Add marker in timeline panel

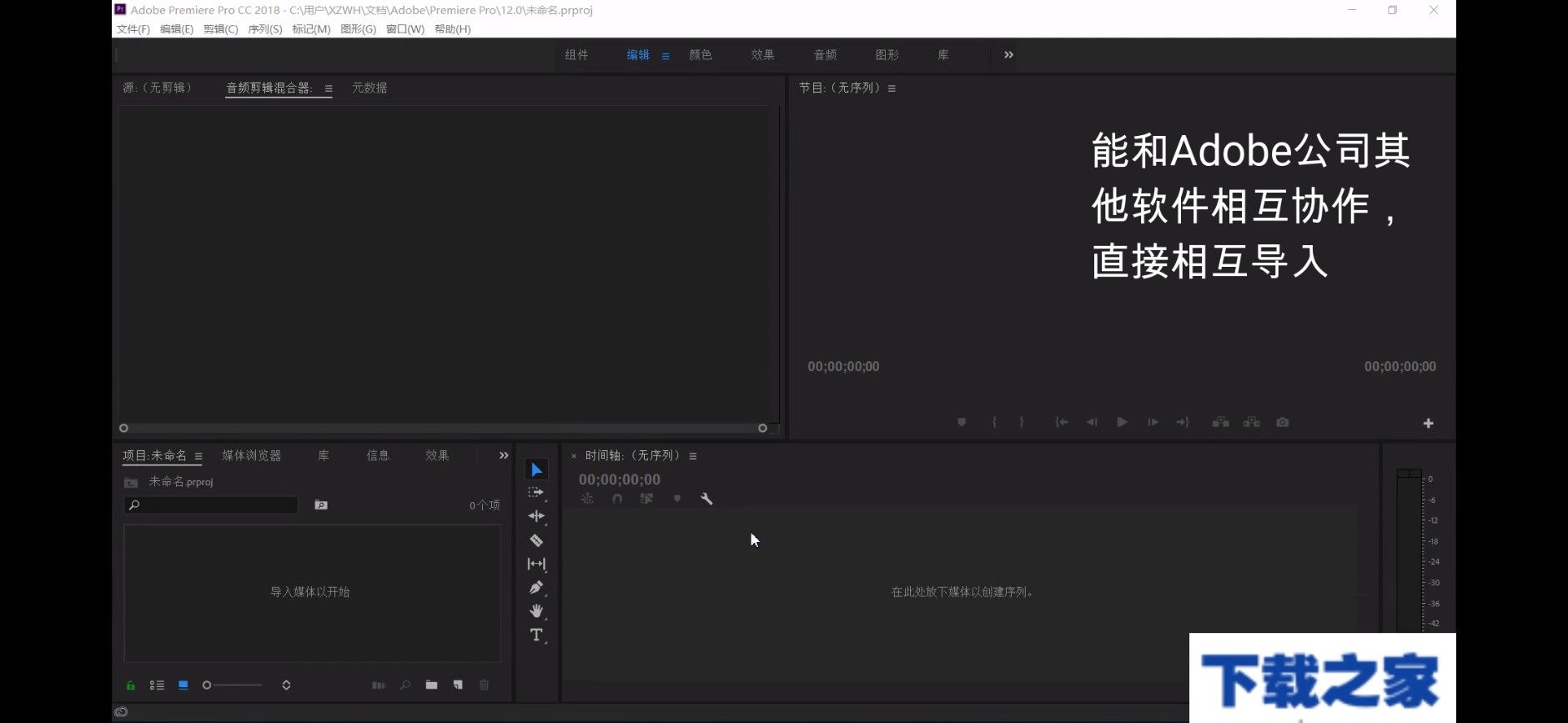point(676,499)
